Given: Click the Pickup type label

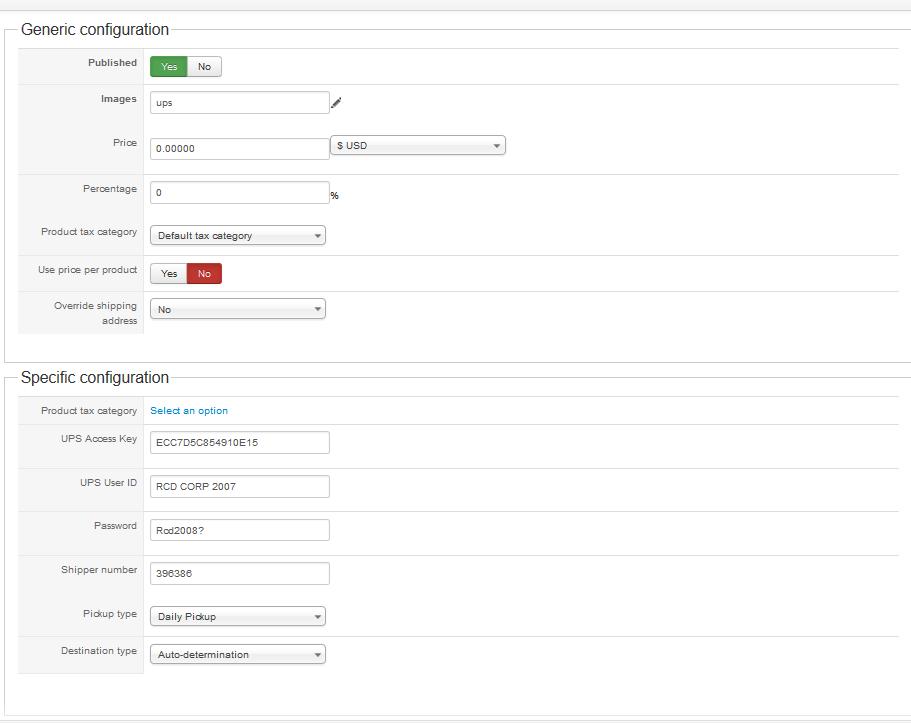Looking at the screenshot, I should (110, 614).
